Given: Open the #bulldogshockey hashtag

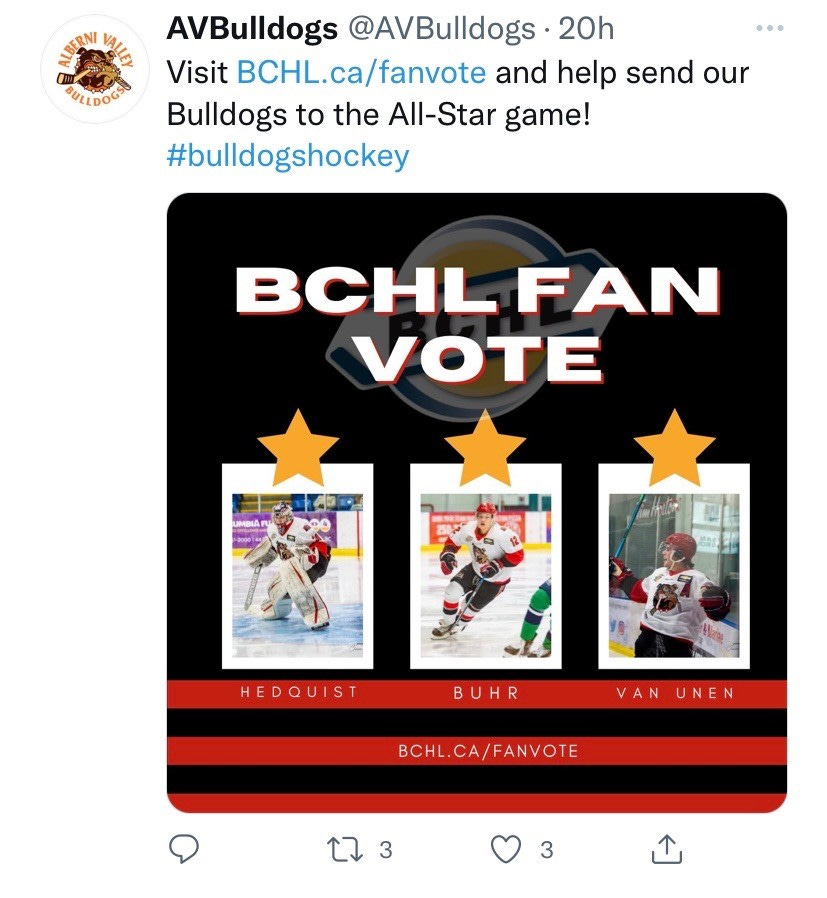Looking at the screenshot, I should pos(288,156).
